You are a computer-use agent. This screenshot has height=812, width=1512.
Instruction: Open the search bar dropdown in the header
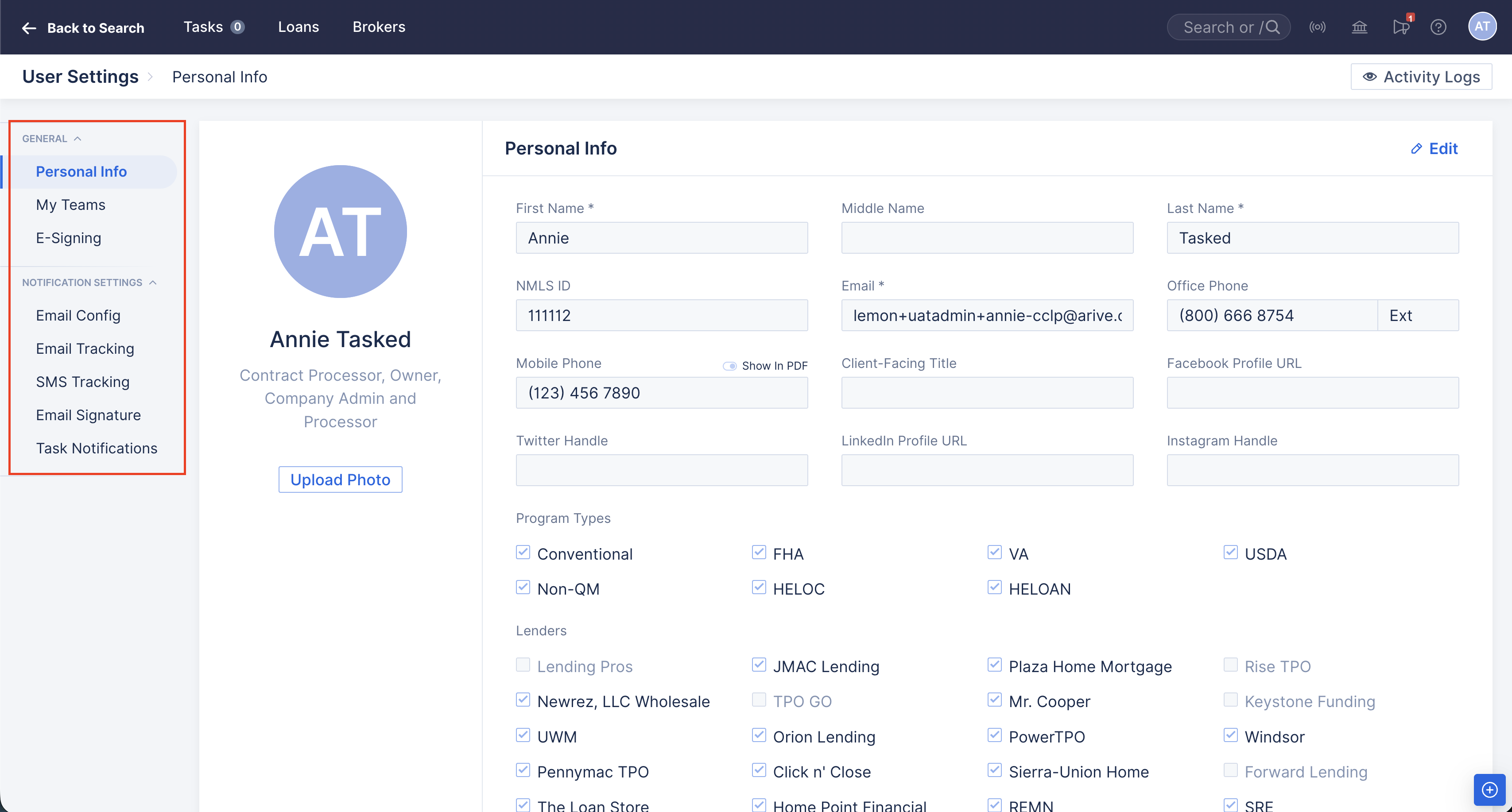pos(1229,27)
